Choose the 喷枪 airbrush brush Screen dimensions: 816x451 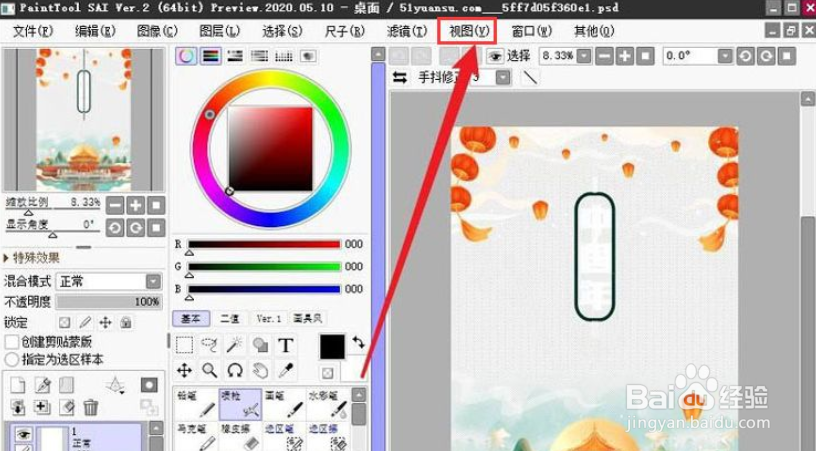point(240,404)
